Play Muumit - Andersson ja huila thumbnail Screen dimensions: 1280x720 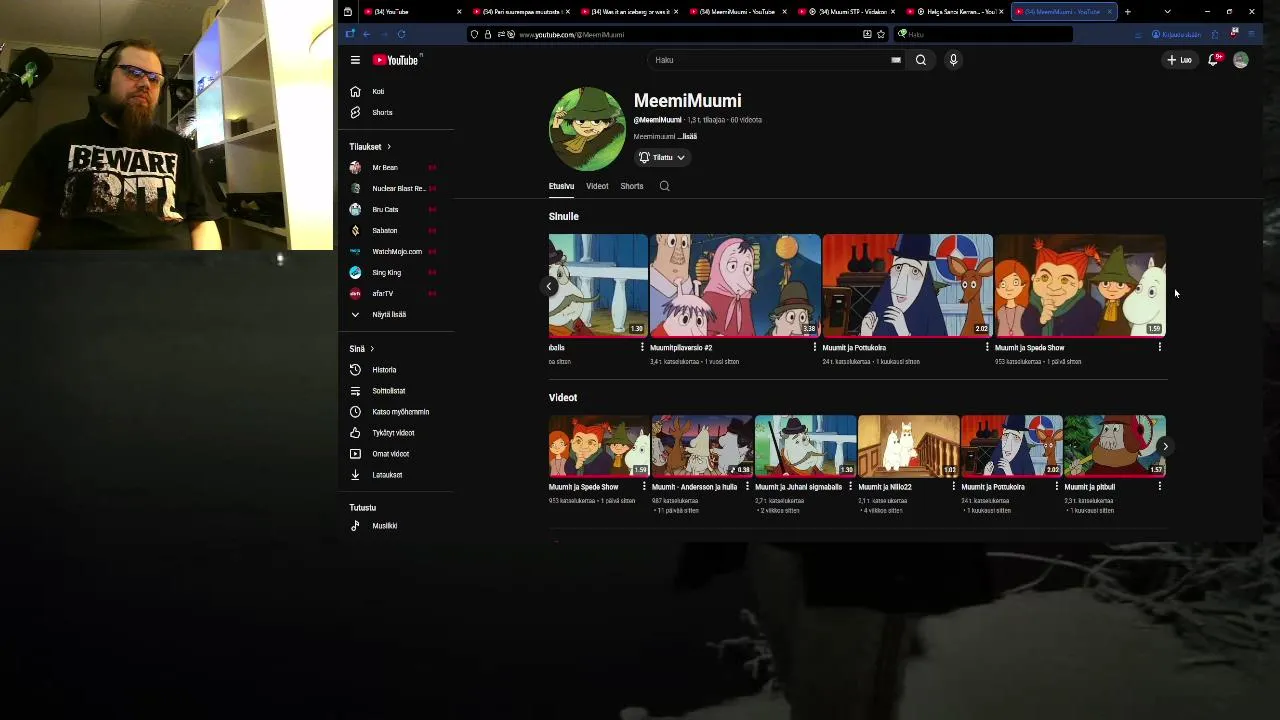[702, 446]
